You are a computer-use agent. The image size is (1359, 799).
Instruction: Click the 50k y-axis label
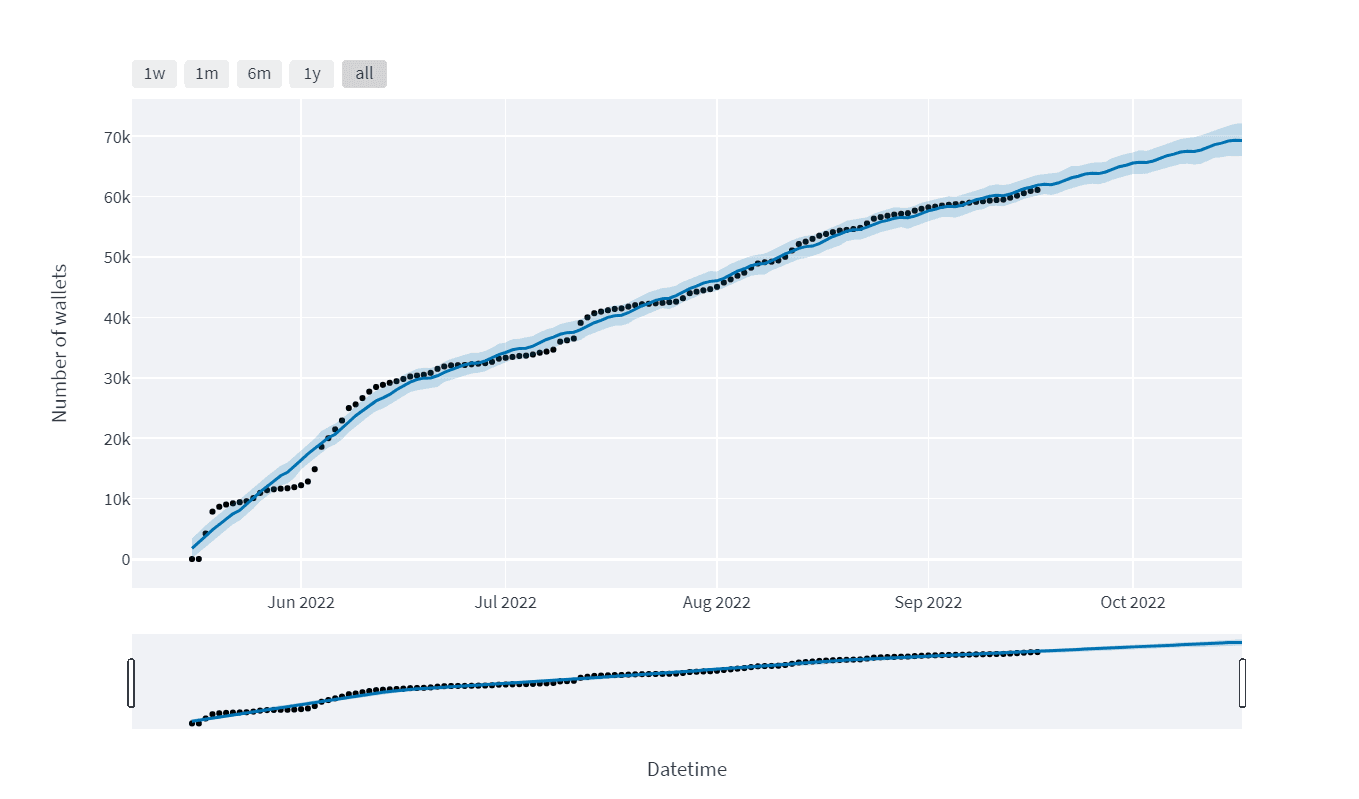tap(119, 258)
